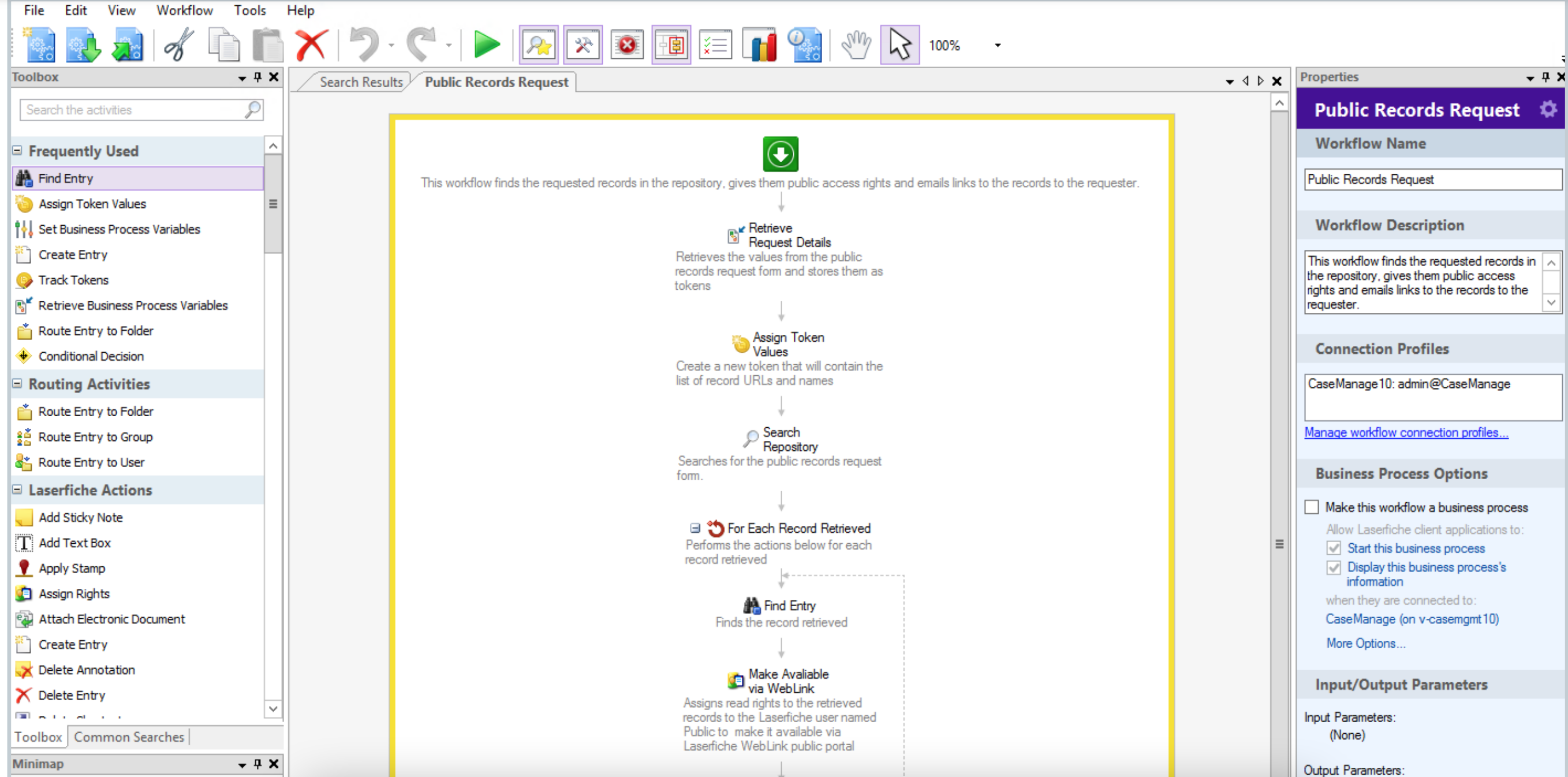Toggle Display this business process's information checkbox
Image resolution: width=1568 pixels, height=777 pixels.
tap(1333, 567)
